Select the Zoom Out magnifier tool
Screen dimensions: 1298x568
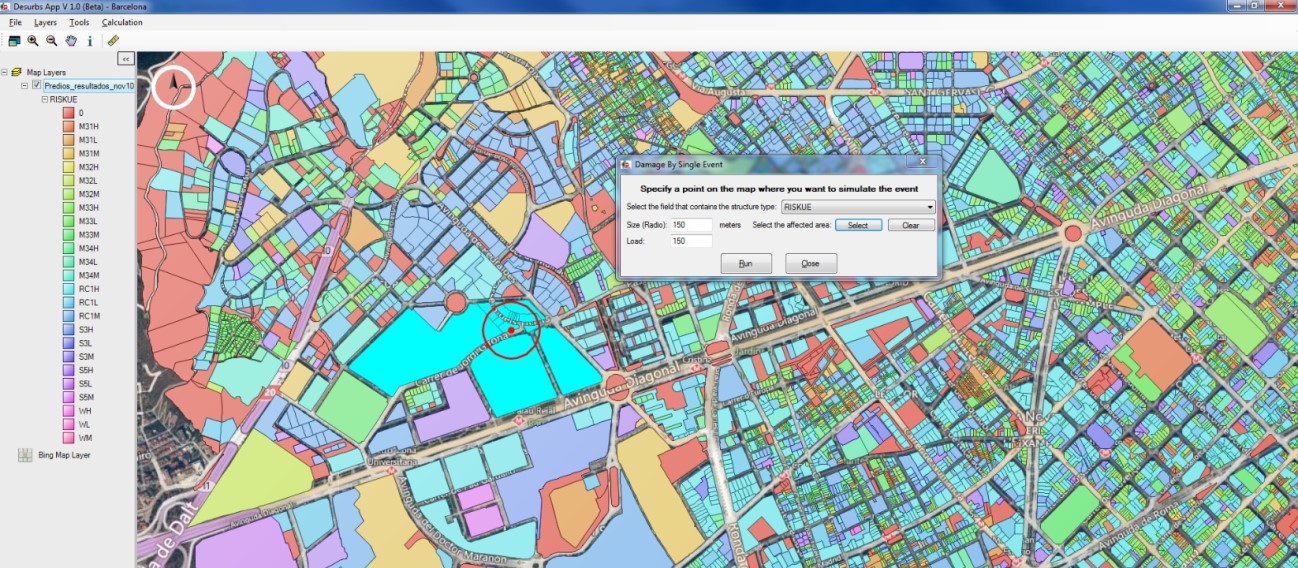click(x=52, y=41)
